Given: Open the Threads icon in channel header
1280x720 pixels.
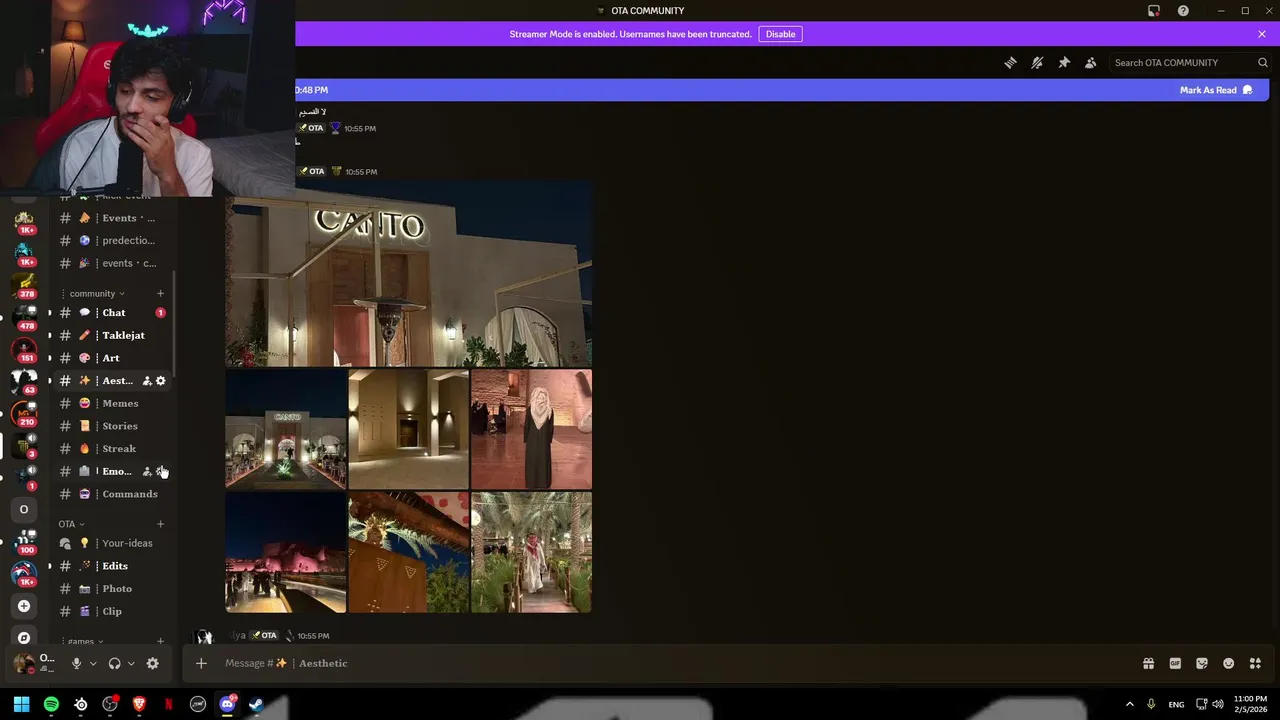Looking at the screenshot, I should pos(1010,62).
